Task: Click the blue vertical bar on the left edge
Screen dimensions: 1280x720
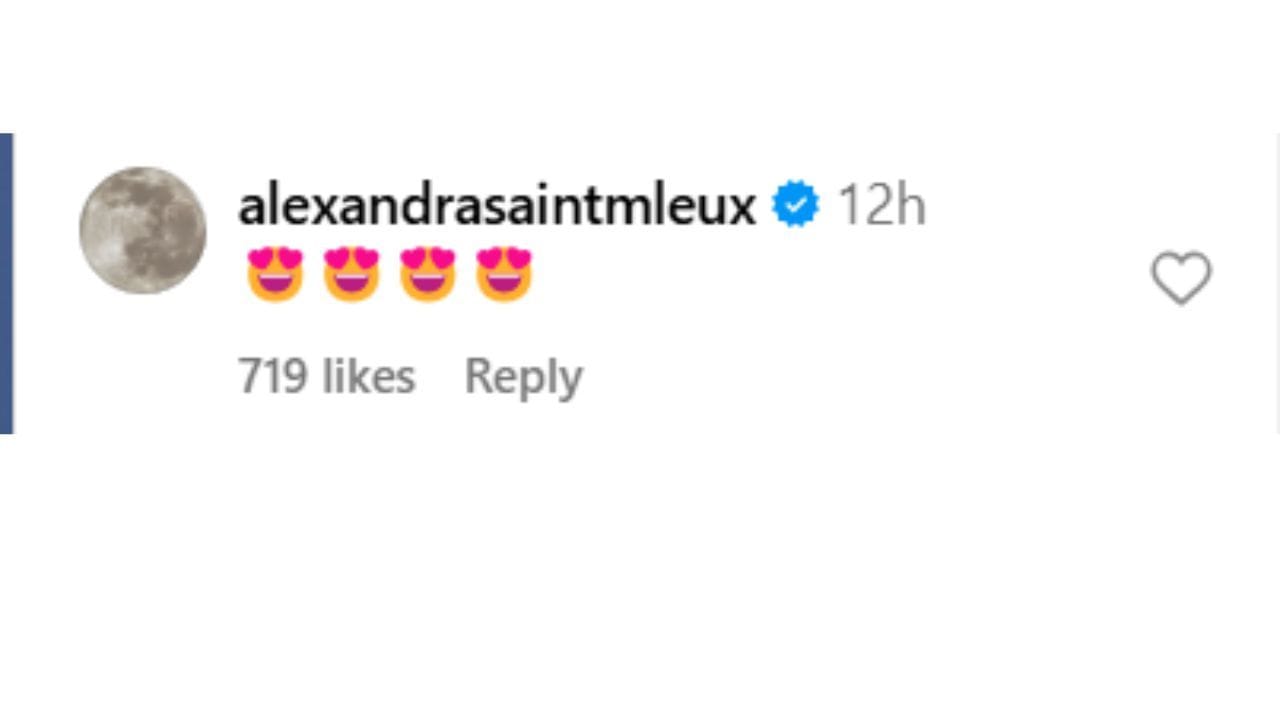Action: [6, 283]
